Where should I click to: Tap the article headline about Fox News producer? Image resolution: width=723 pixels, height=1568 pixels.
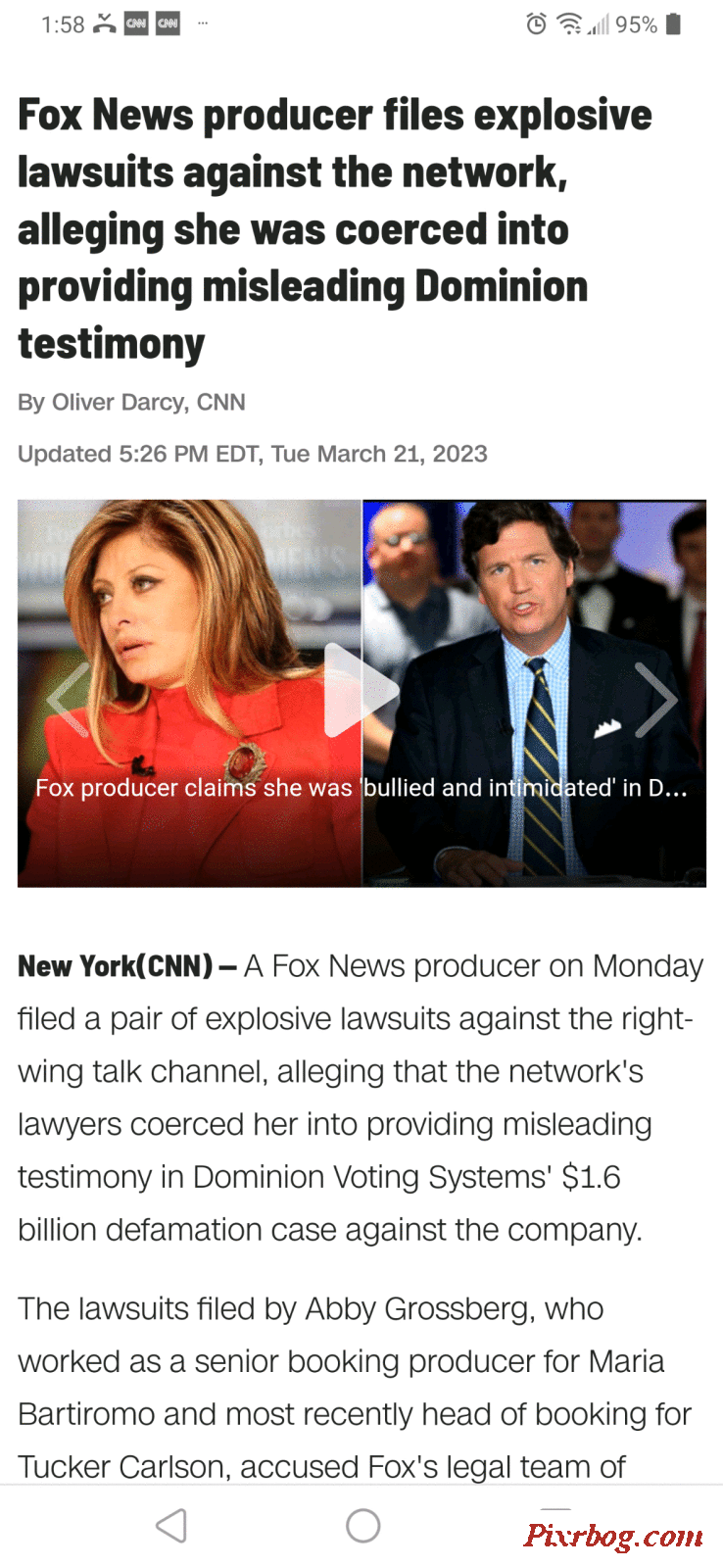coord(335,229)
